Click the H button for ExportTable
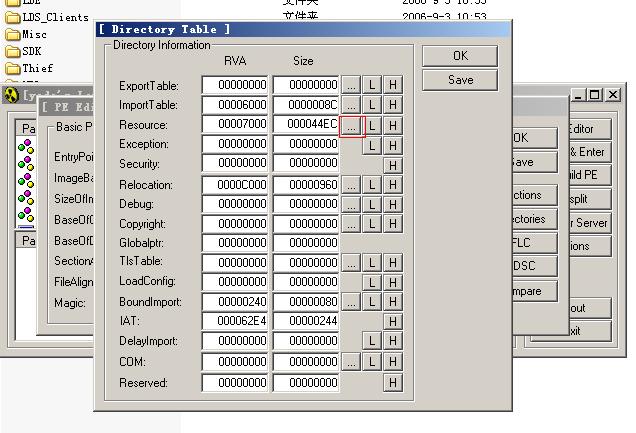Screen dimensions: 636x433 coord(393,85)
